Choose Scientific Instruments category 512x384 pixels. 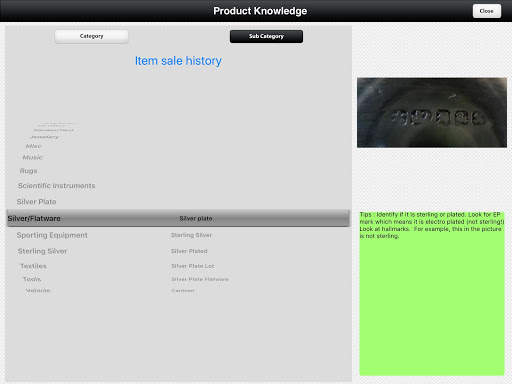(56, 186)
